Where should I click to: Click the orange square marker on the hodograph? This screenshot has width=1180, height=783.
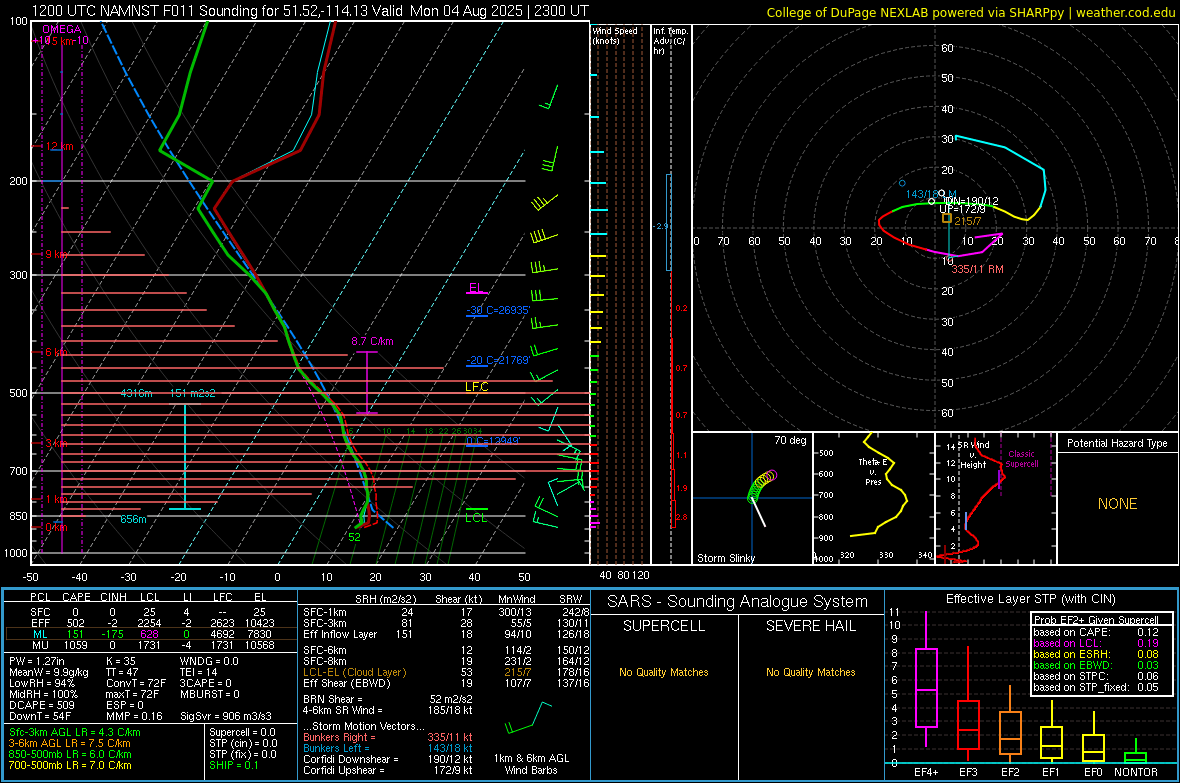tap(947, 218)
